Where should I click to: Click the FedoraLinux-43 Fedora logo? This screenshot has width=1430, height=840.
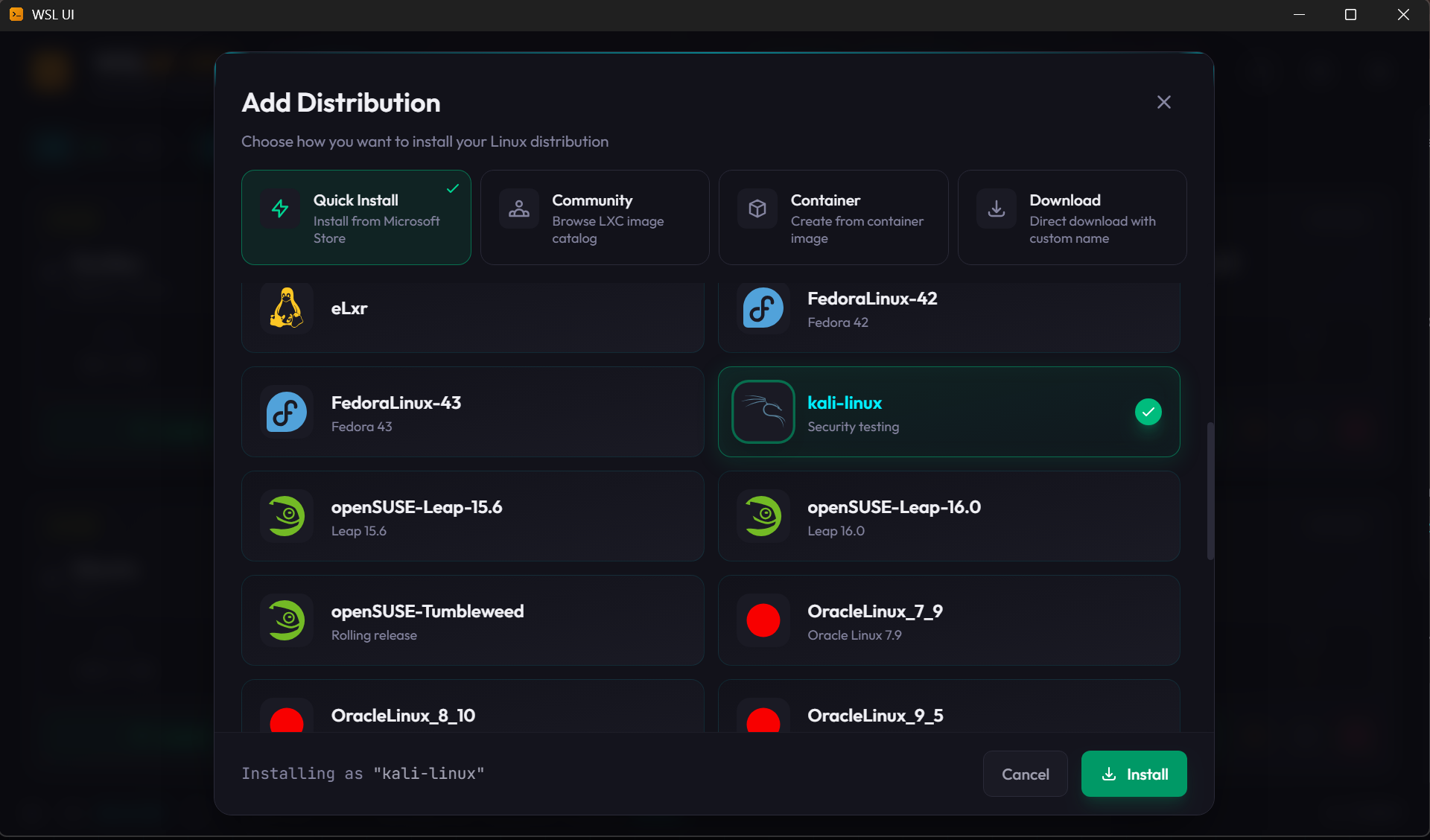[x=287, y=412]
